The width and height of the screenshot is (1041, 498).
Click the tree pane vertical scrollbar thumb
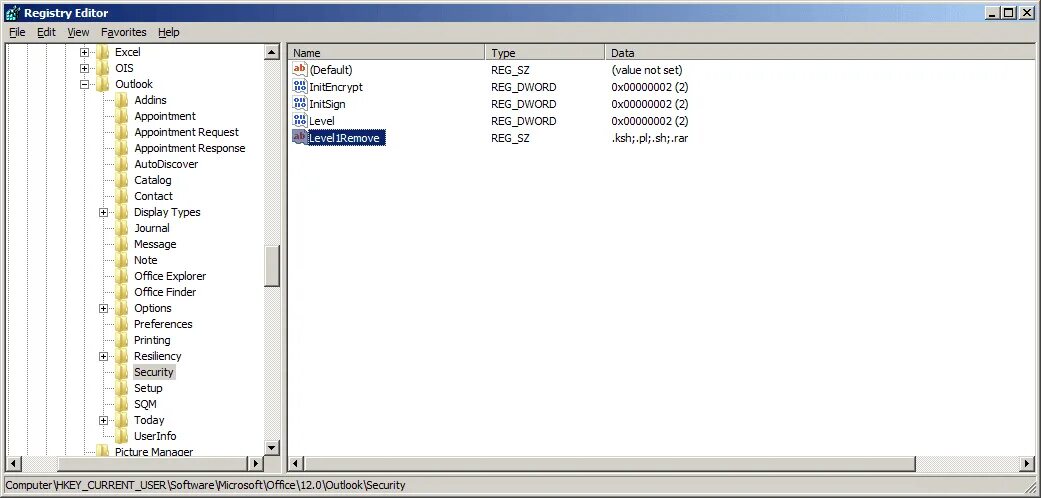272,266
